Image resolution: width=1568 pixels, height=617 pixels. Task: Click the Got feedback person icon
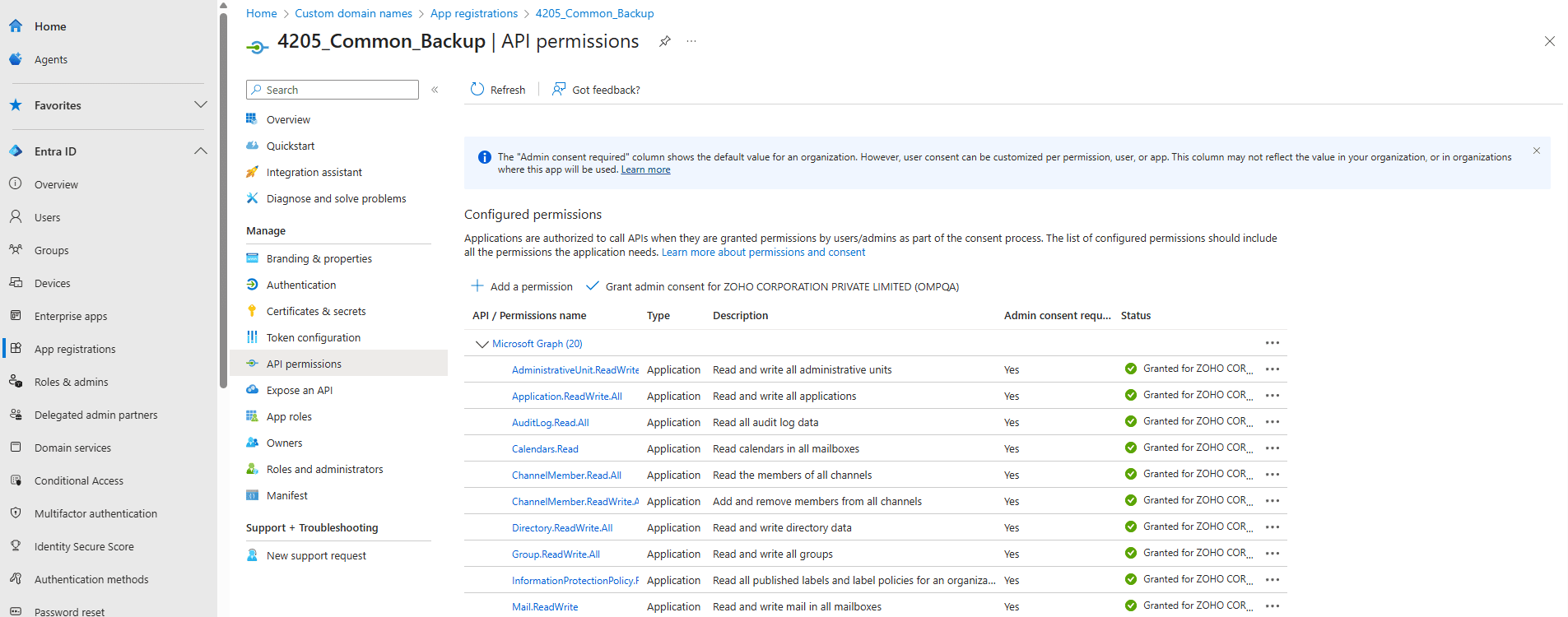559,89
